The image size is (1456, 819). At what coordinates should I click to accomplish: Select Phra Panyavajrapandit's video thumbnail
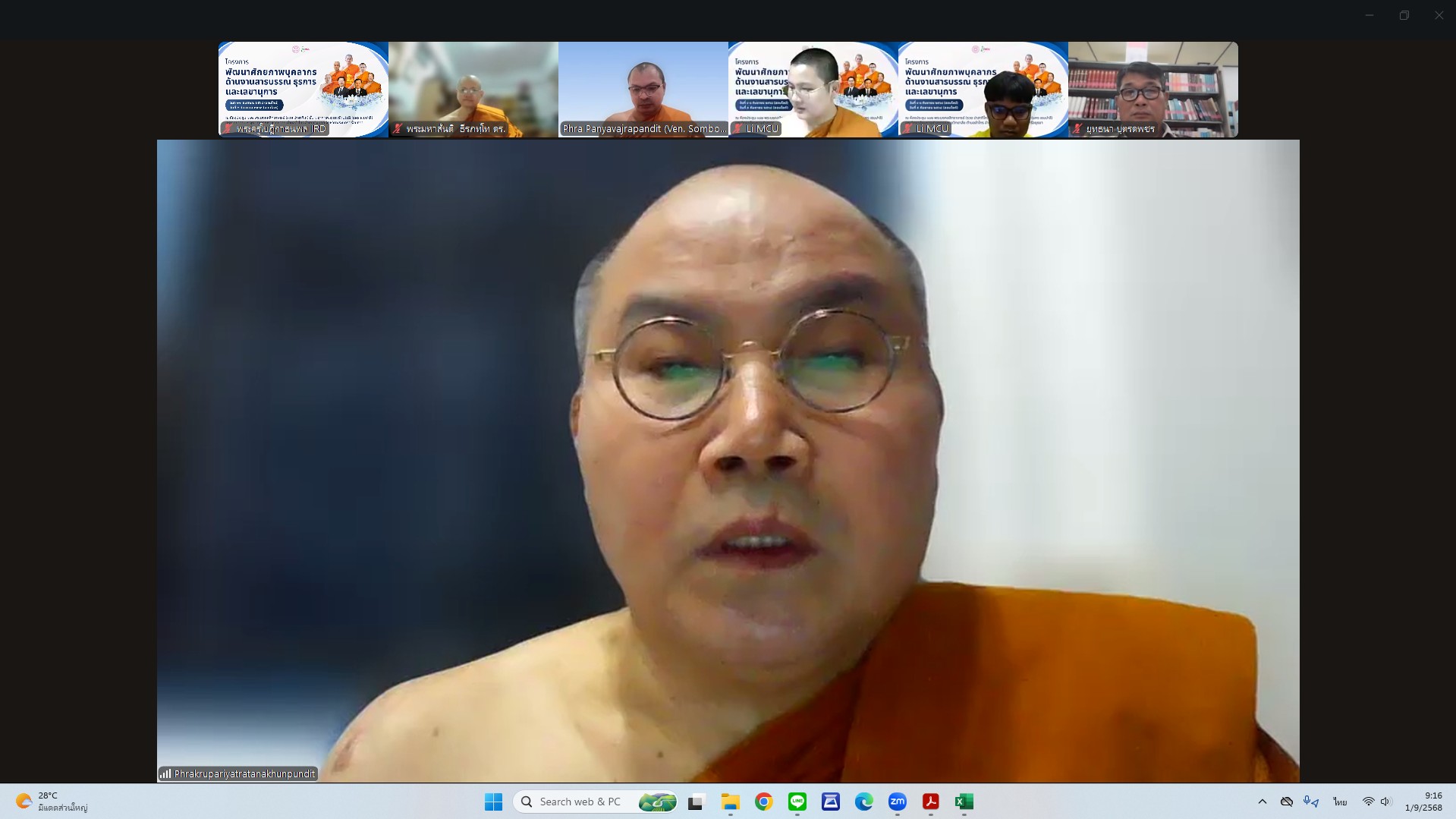tap(643, 90)
